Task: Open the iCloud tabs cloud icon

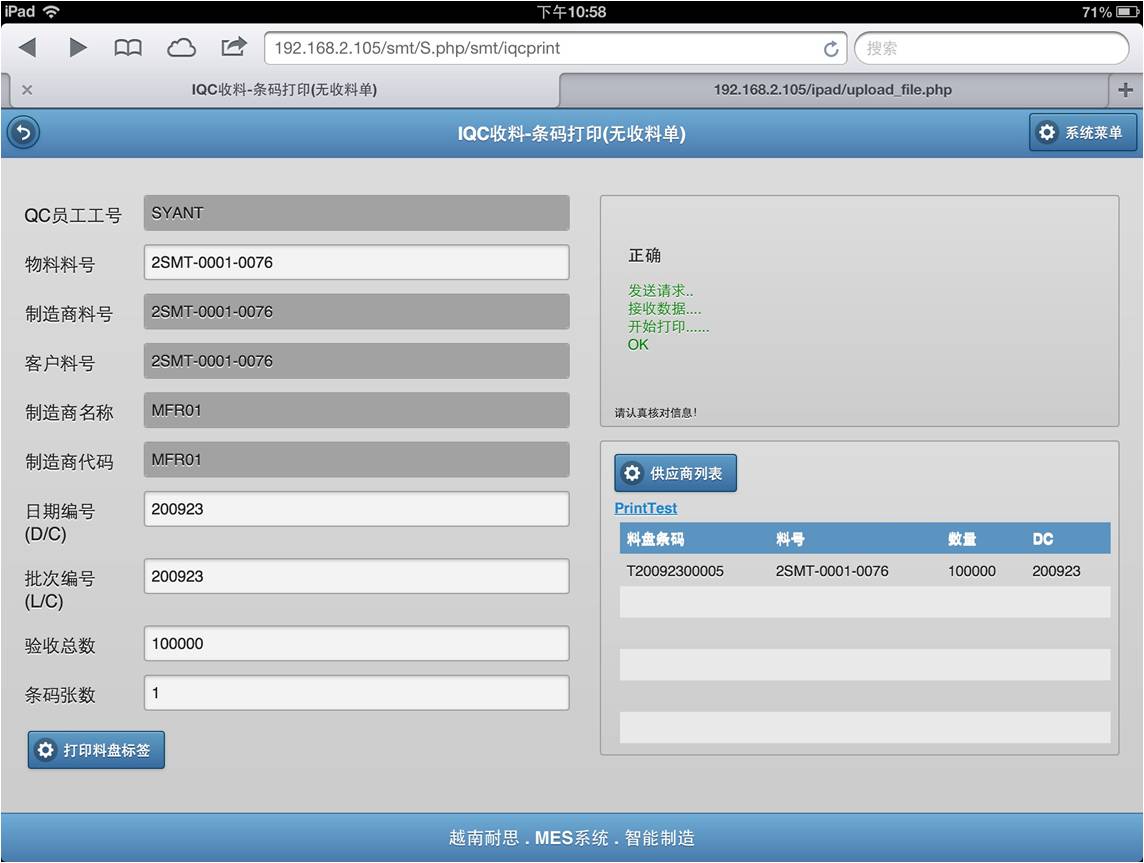Action: [x=181, y=47]
